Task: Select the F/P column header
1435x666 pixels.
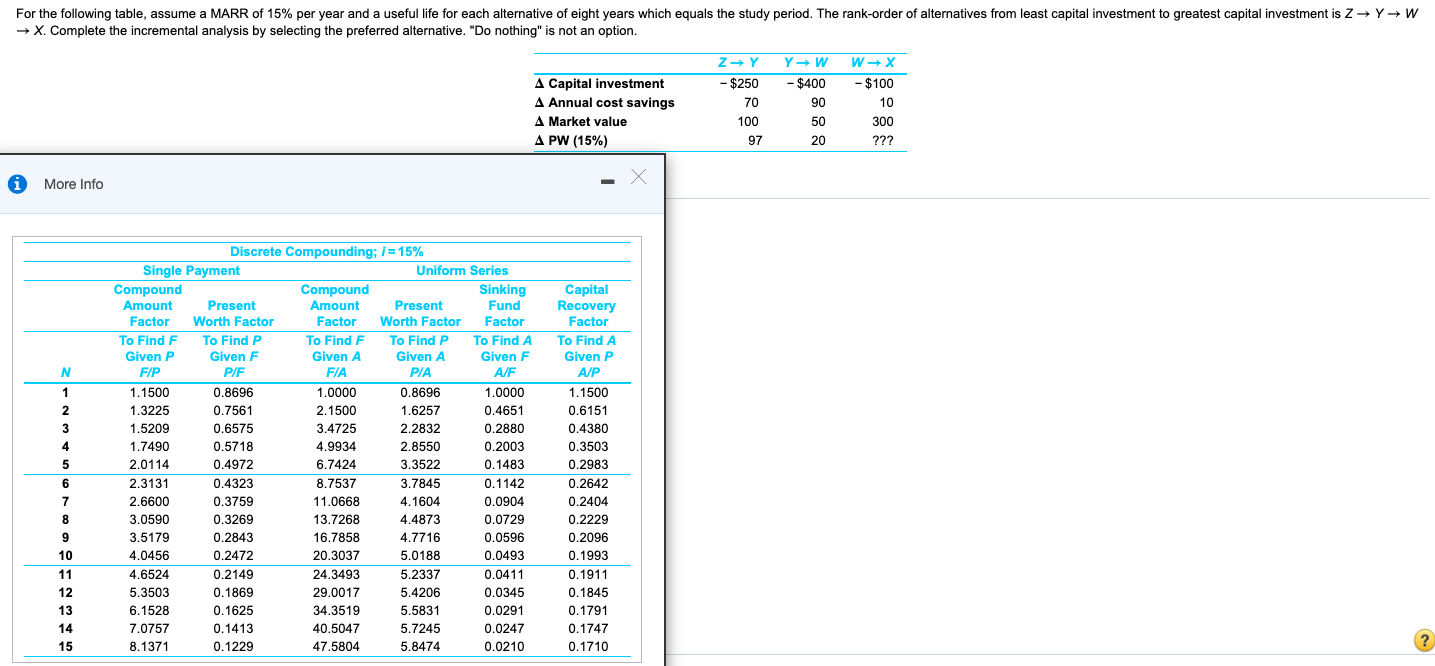Action: 149,372
